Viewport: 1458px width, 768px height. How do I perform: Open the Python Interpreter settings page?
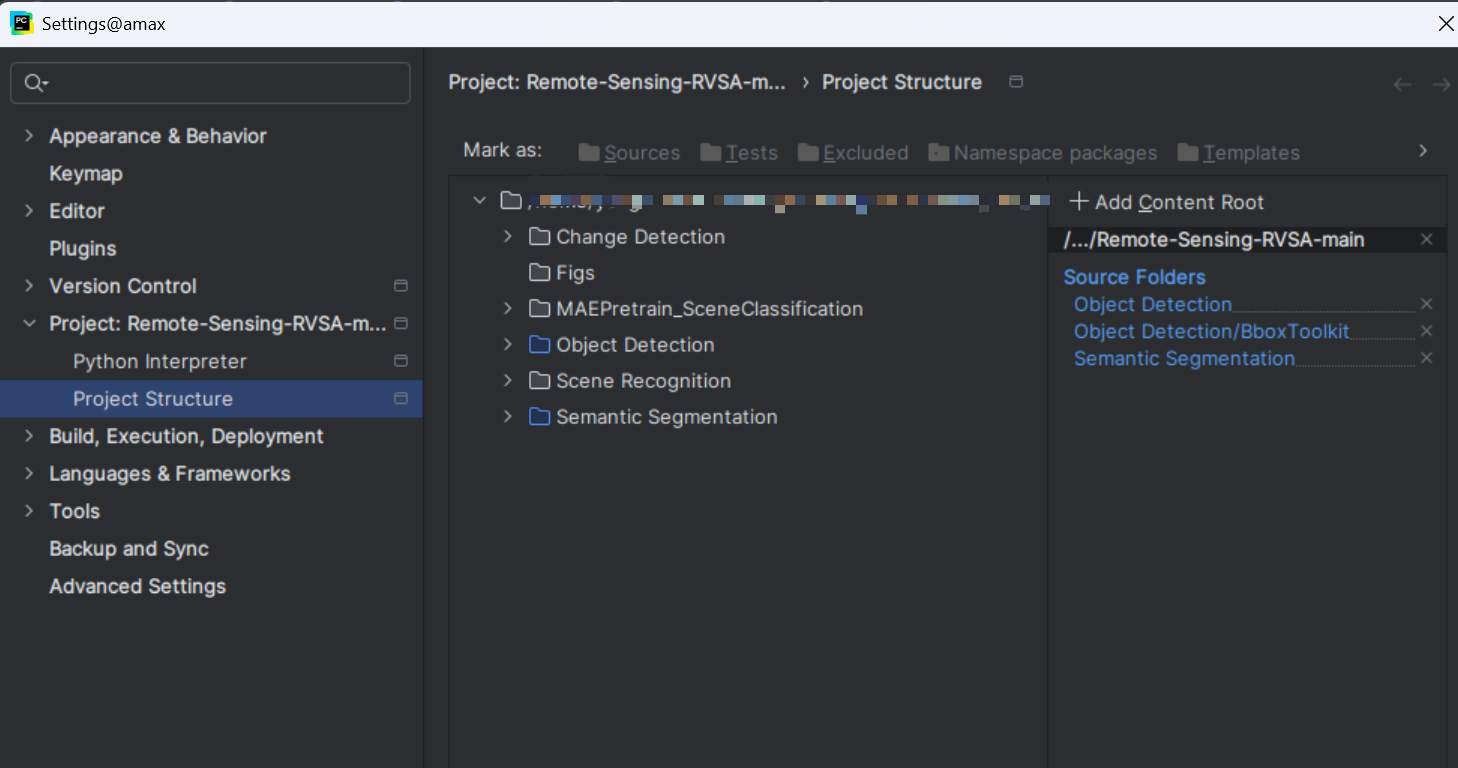click(x=160, y=361)
